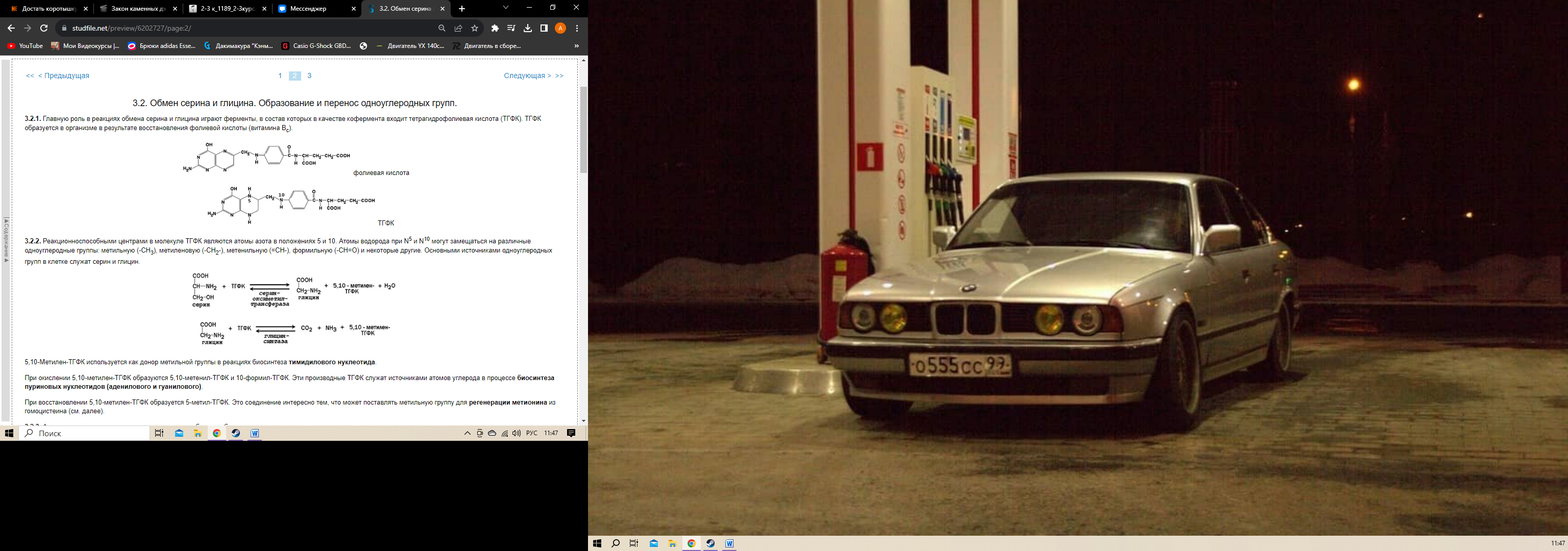Click the "Поиск" taskbar search box
The height and width of the screenshot is (551, 1568).
pyautogui.click(x=85, y=433)
